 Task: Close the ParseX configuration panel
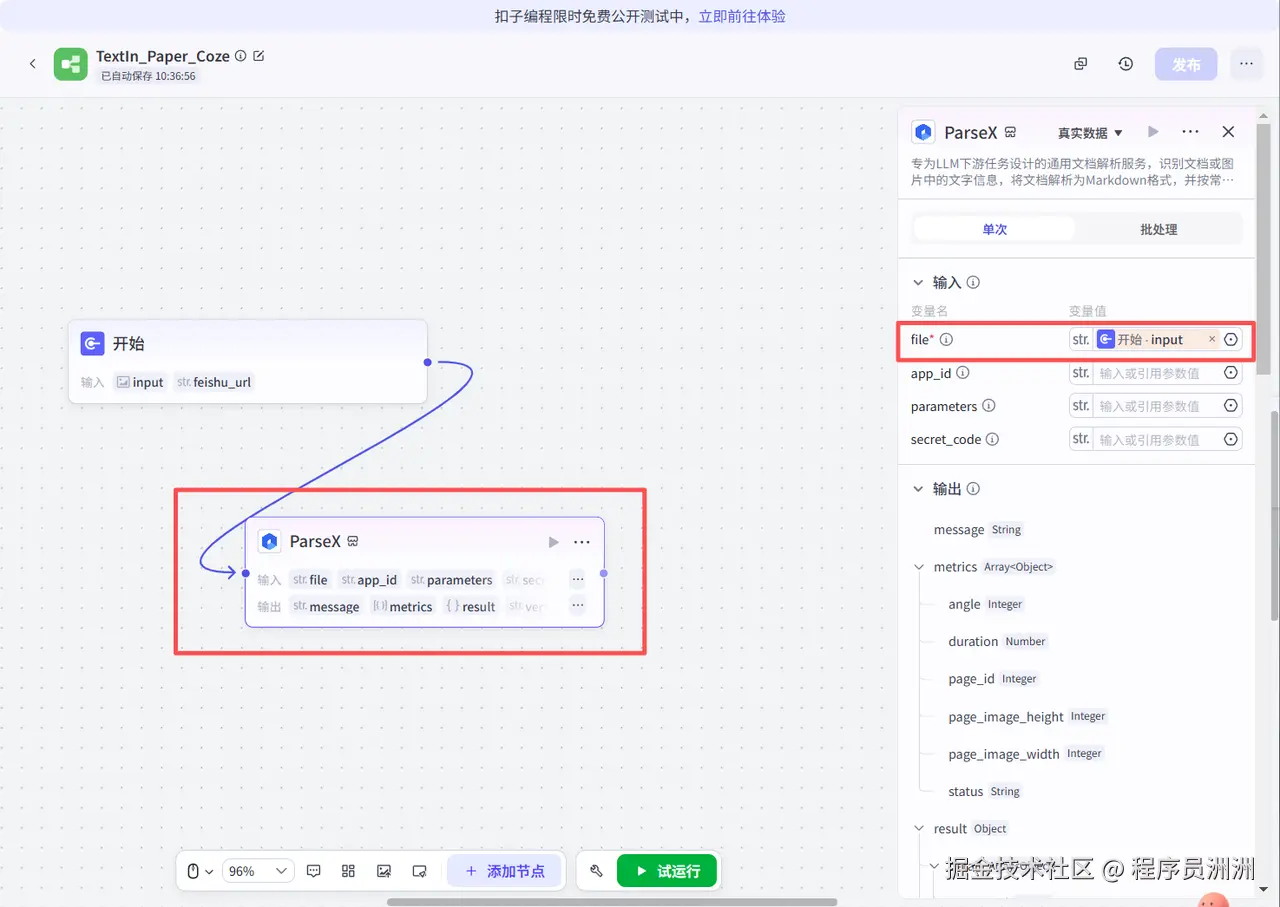click(x=1229, y=132)
